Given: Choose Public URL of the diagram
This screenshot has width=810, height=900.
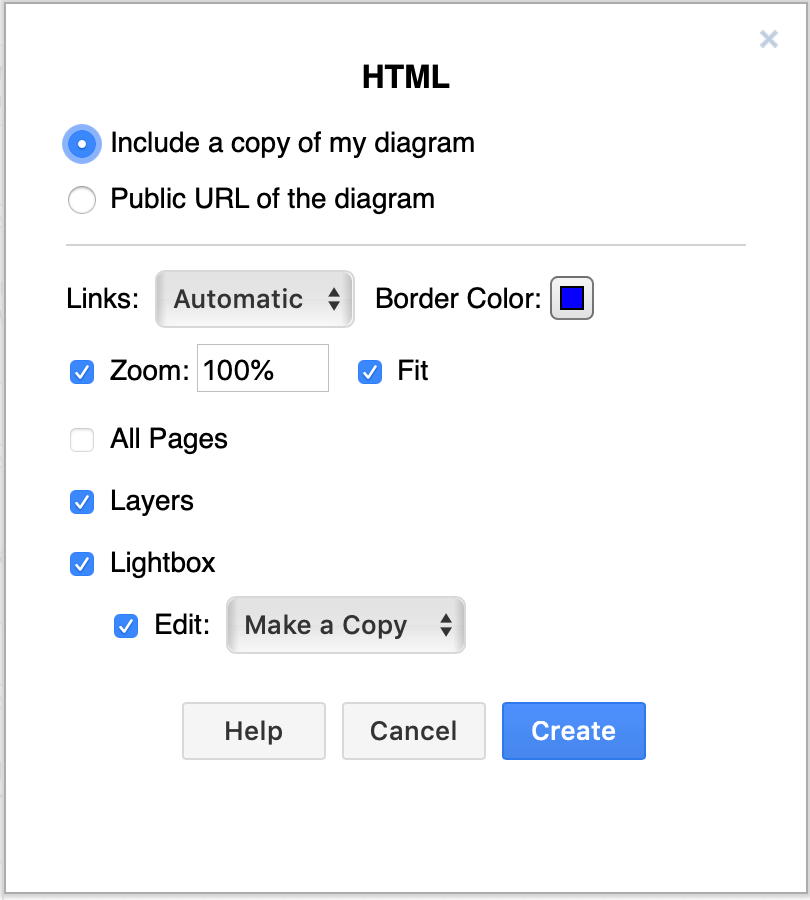Looking at the screenshot, I should [82, 199].
